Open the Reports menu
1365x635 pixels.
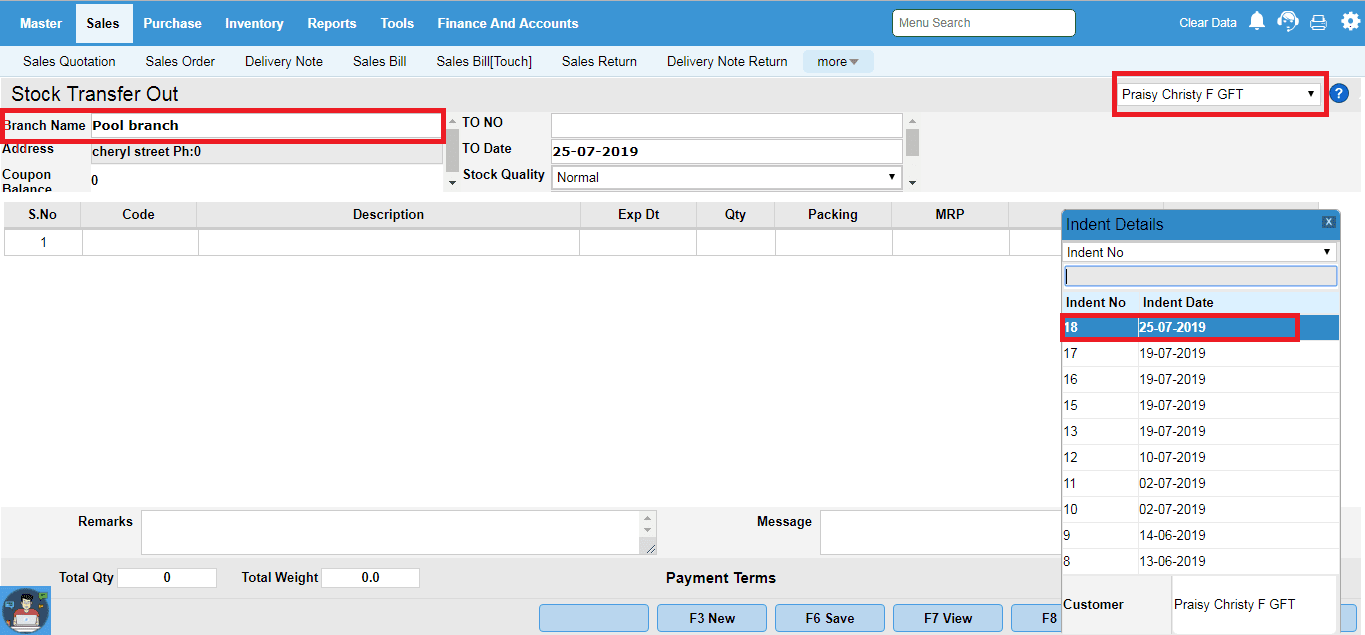[x=332, y=23]
